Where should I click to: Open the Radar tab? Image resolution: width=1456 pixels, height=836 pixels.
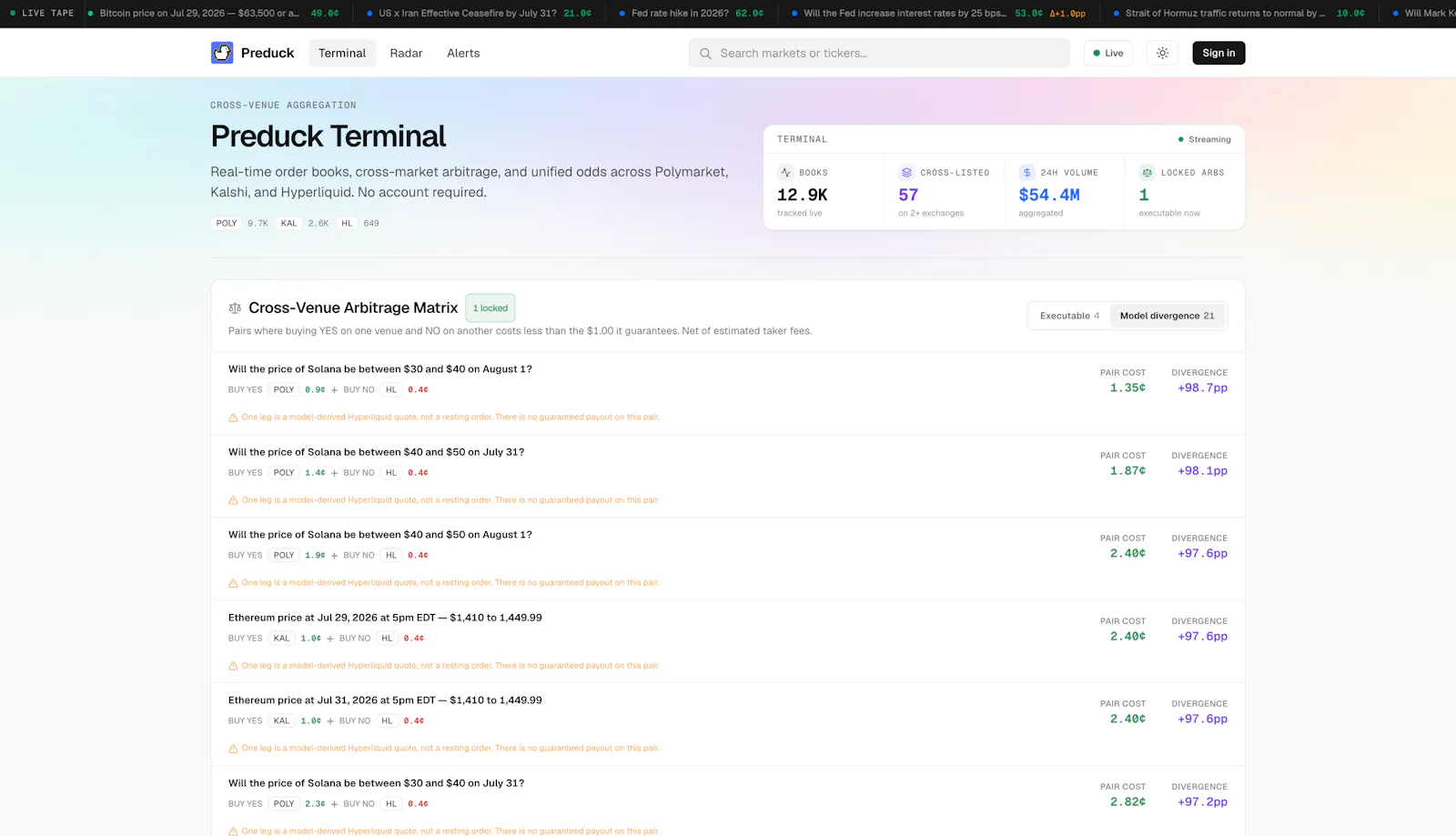(406, 53)
